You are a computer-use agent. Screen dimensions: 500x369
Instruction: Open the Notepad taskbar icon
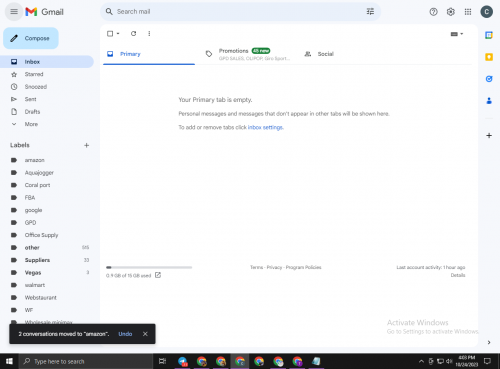tap(316, 361)
